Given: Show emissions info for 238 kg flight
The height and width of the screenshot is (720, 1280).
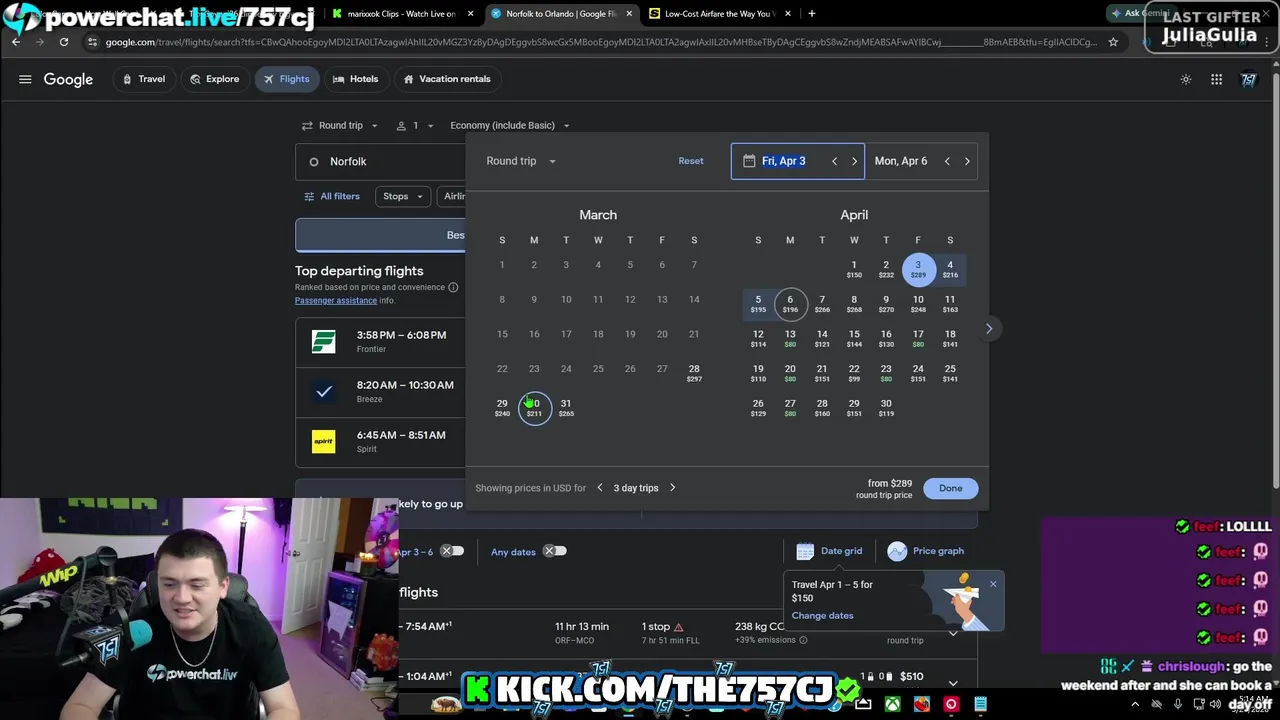Looking at the screenshot, I should pos(803,640).
